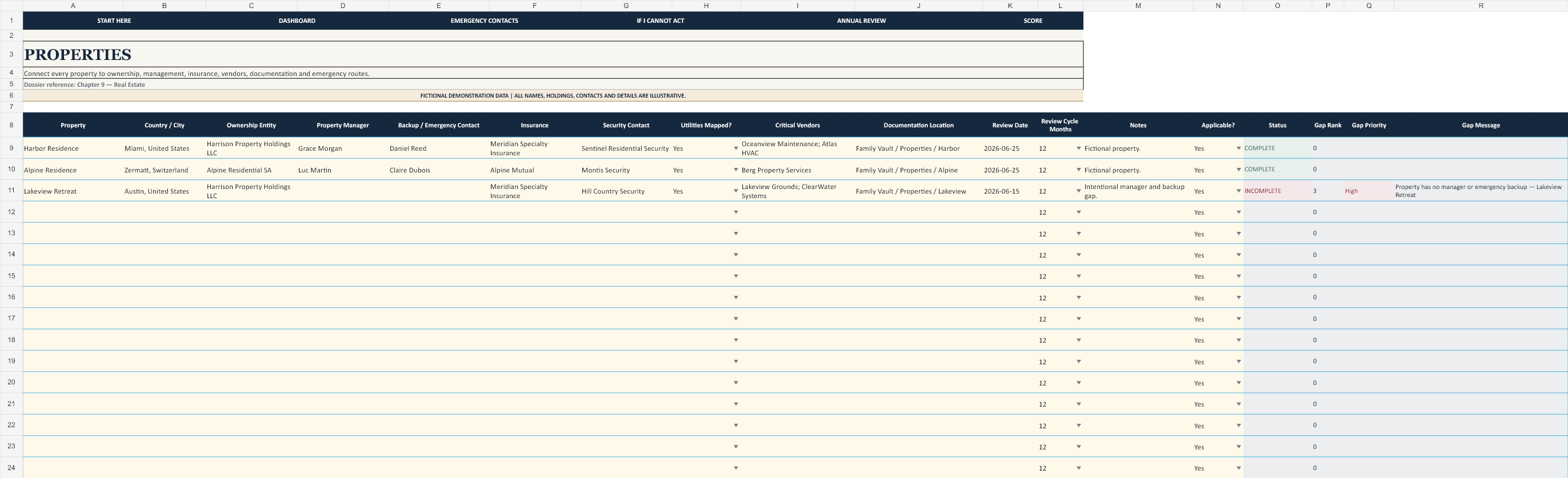1568x478 pixels.
Task: Select row 9 header
Action: (x=11, y=148)
